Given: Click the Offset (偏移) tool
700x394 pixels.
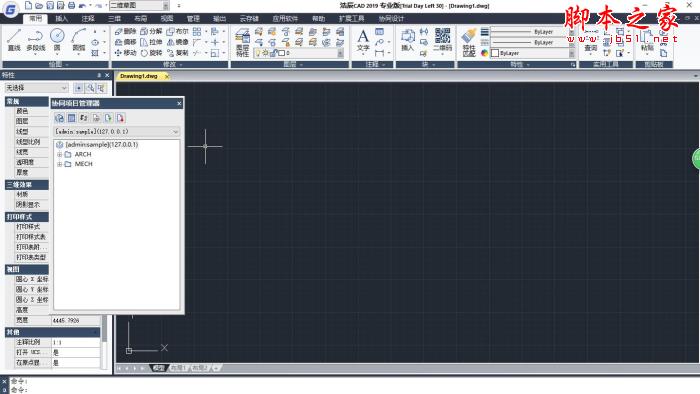Looking at the screenshot, I should point(125,42).
